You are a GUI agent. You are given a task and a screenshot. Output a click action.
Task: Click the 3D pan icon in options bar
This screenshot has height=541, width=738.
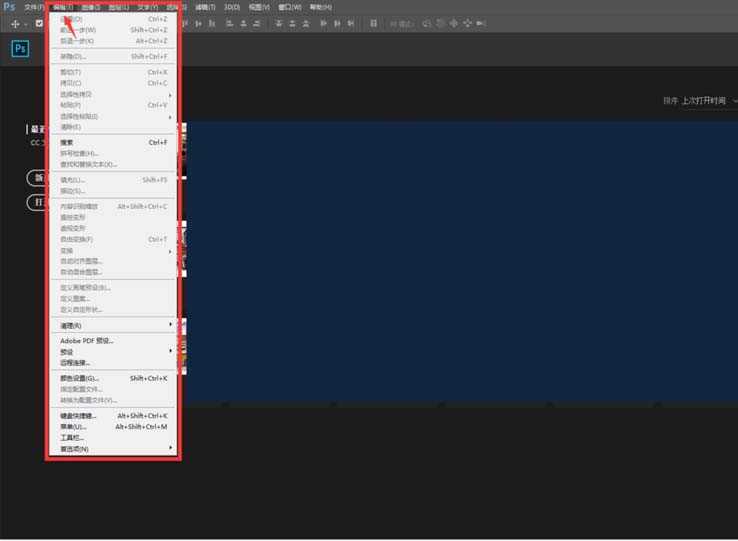(455, 23)
